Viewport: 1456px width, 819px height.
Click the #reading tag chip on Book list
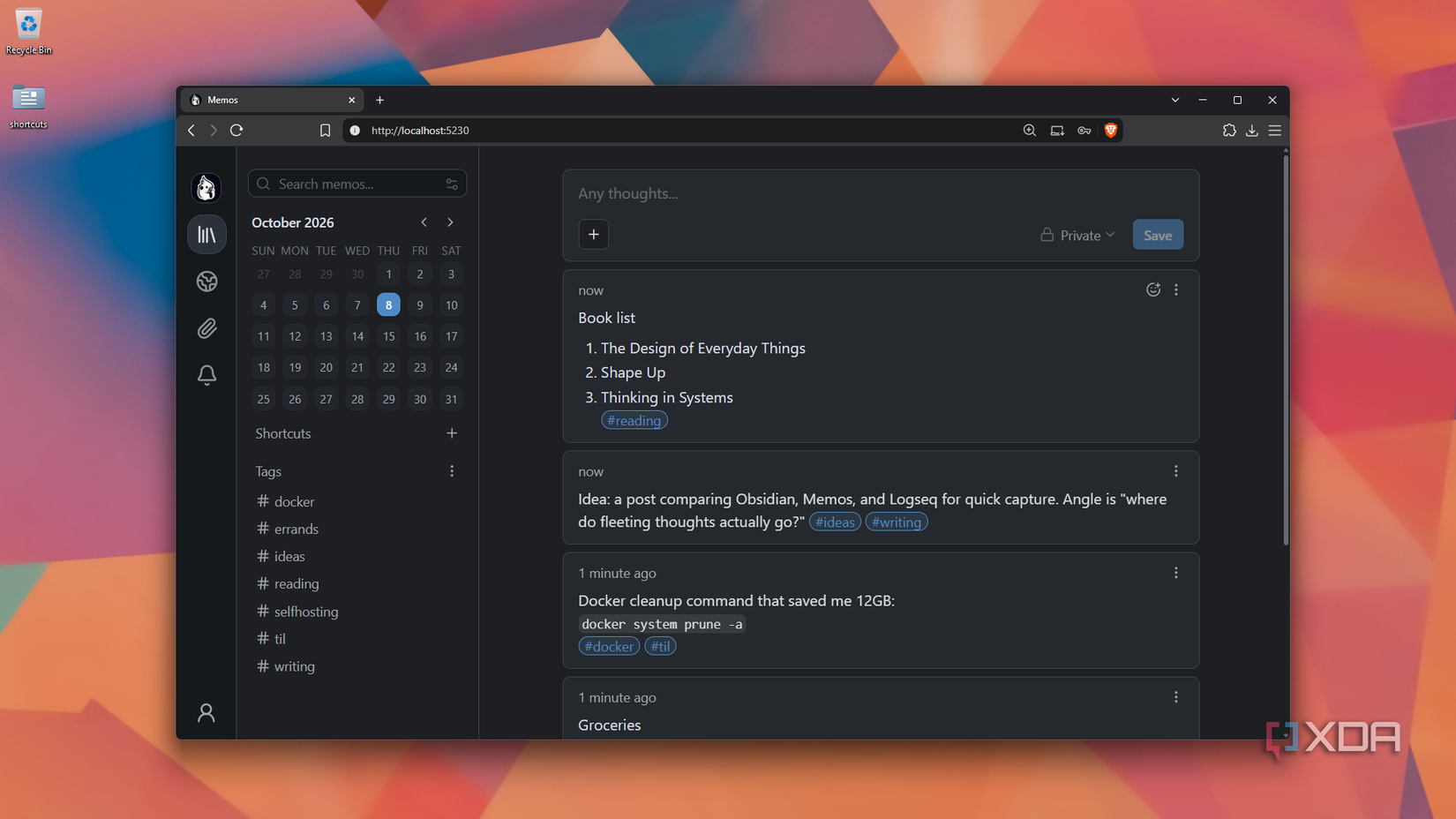tap(634, 420)
